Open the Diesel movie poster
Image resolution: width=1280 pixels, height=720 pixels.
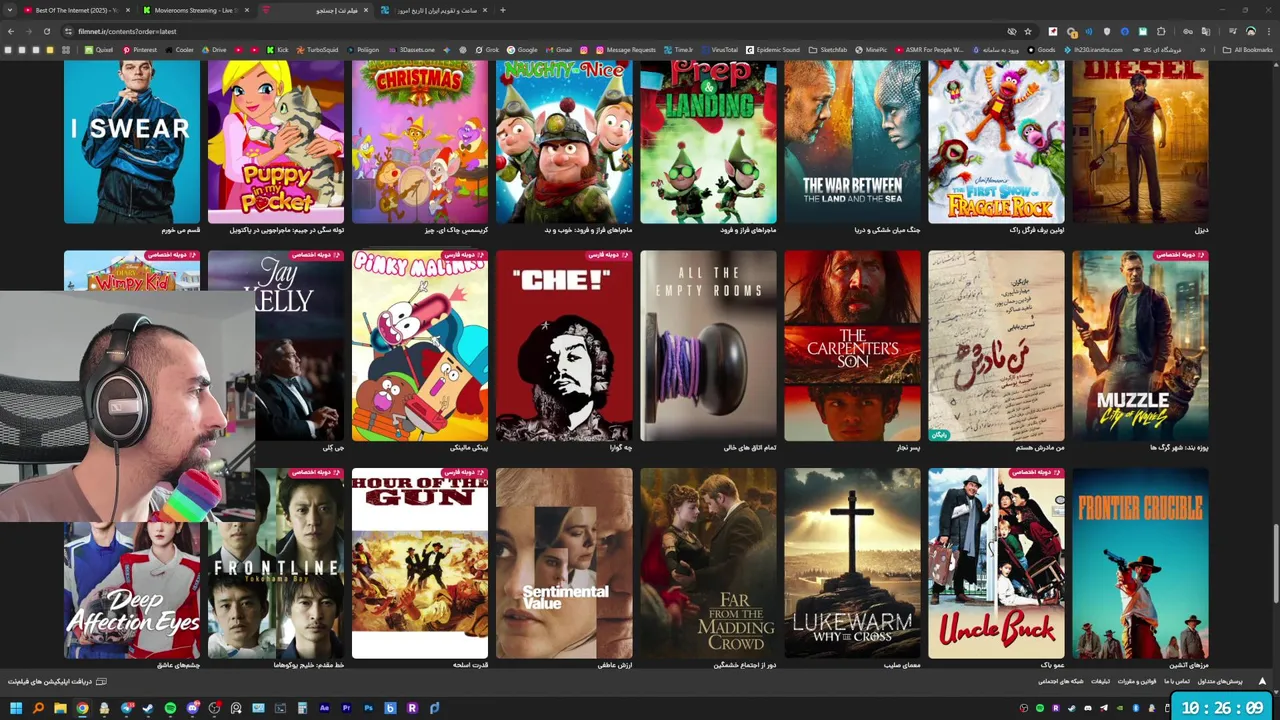pyautogui.click(x=1140, y=142)
